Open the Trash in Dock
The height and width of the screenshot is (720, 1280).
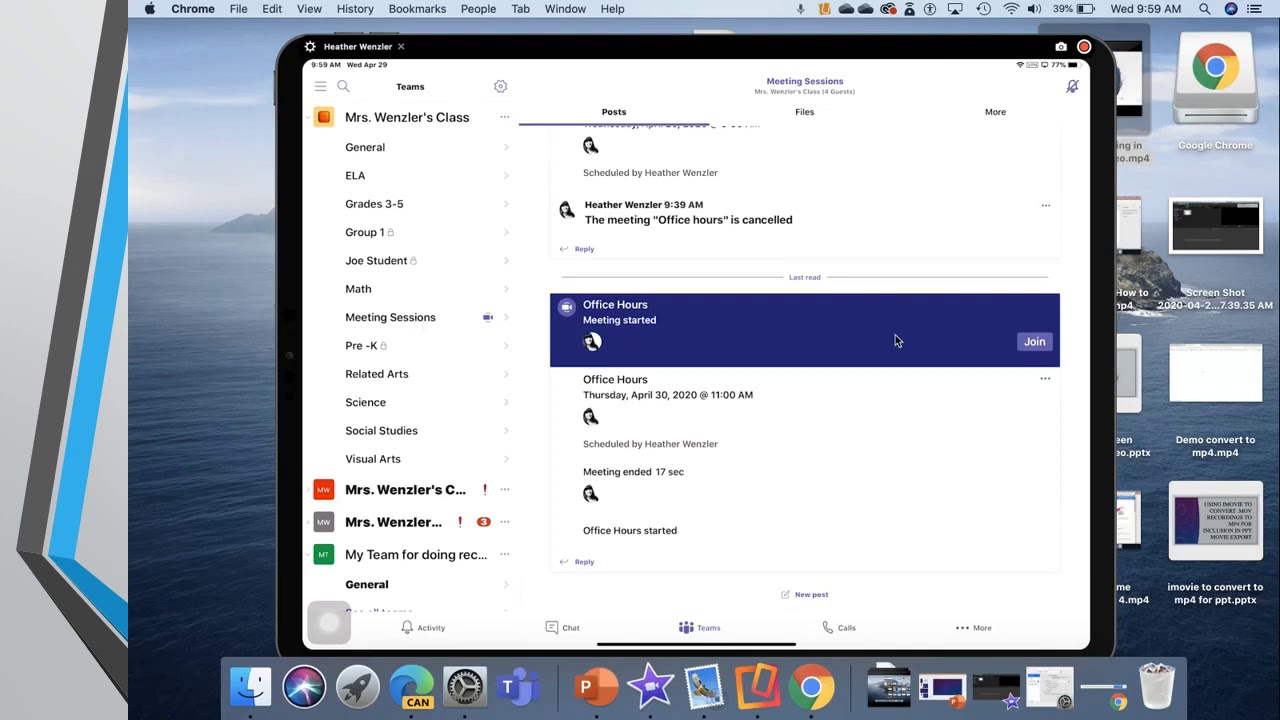tap(1156, 687)
